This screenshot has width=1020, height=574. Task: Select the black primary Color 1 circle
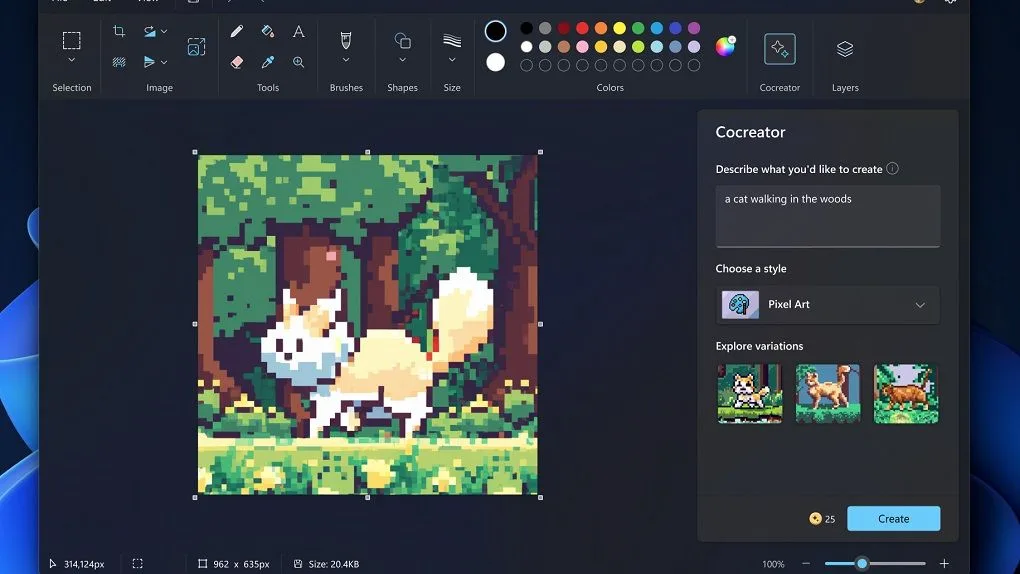click(495, 31)
